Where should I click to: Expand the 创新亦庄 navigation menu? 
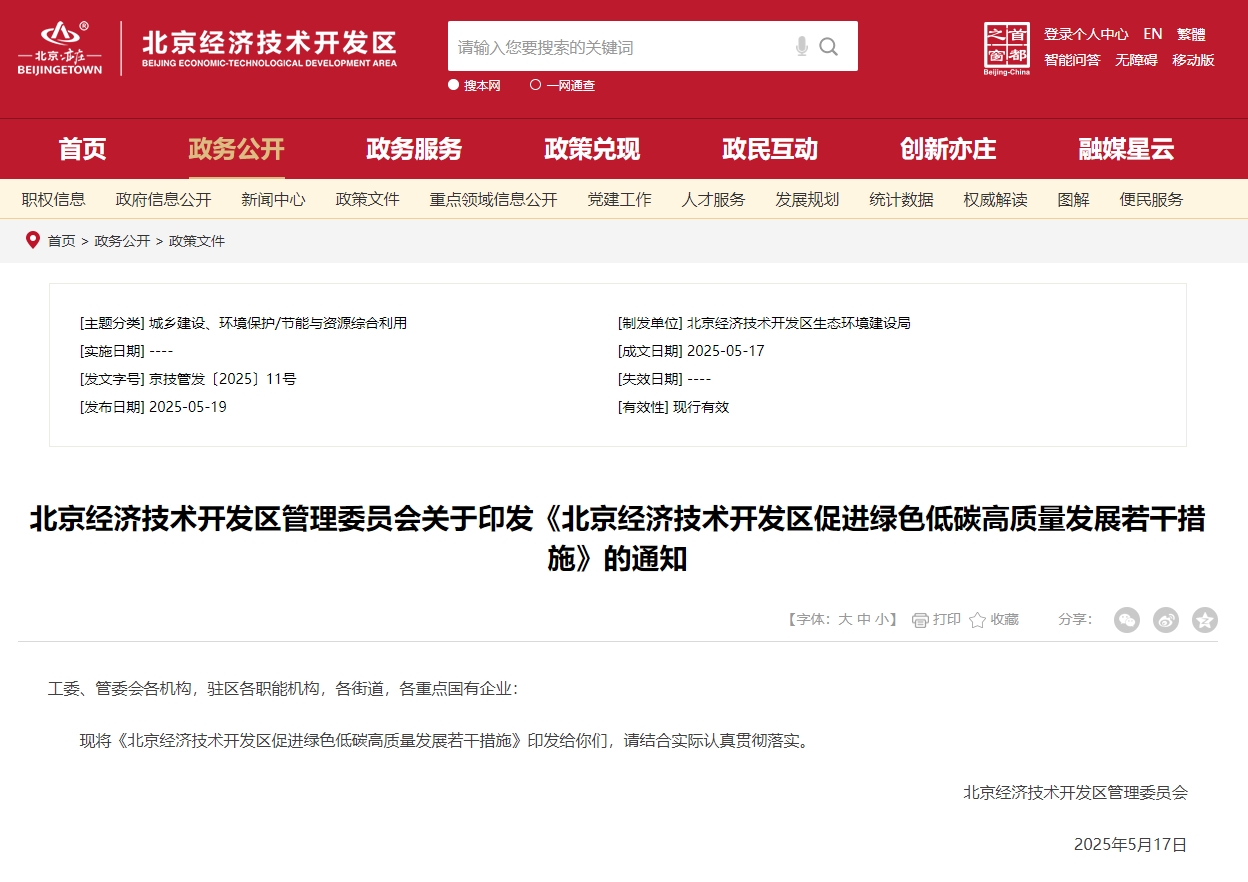point(947,148)
